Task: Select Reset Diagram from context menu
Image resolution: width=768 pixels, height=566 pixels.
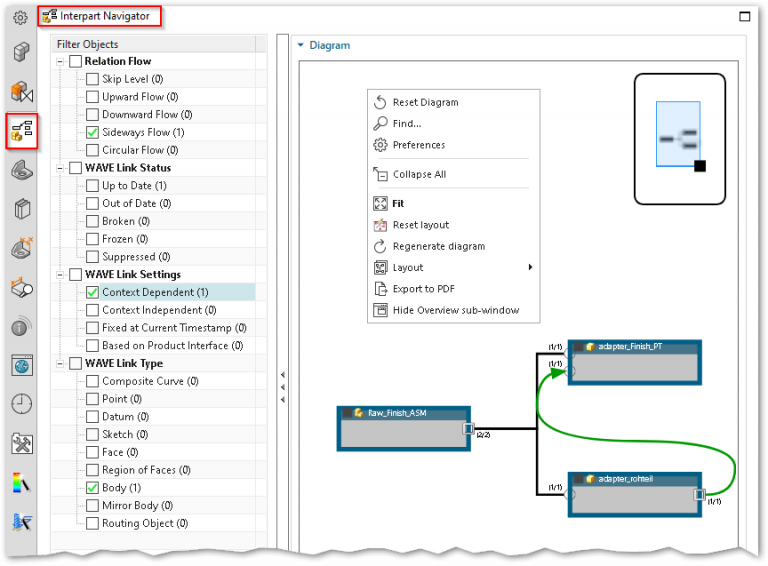Action: [x=425, y=102]
